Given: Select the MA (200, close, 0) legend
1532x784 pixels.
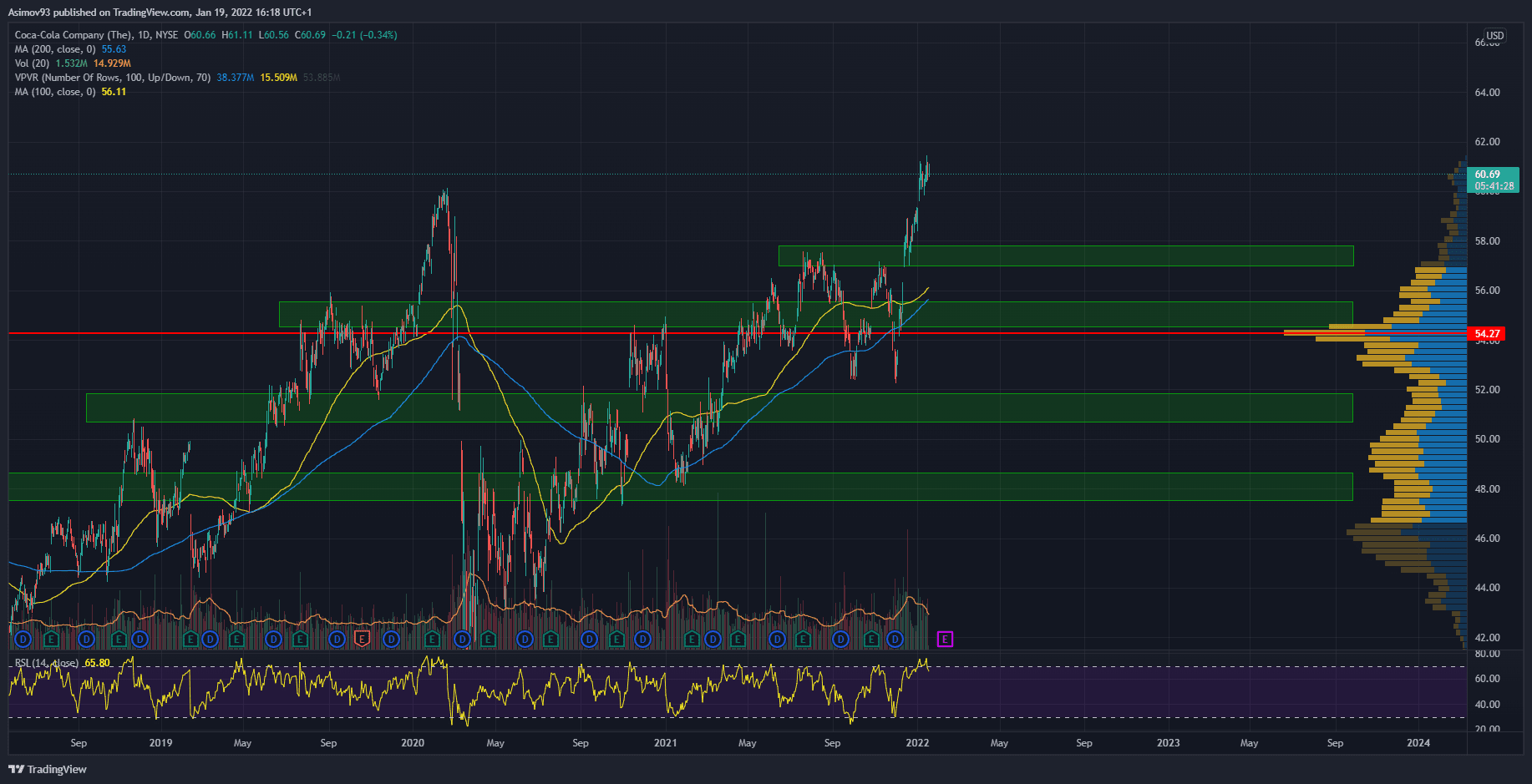Looking at the screenshot, I should [55, 49].
